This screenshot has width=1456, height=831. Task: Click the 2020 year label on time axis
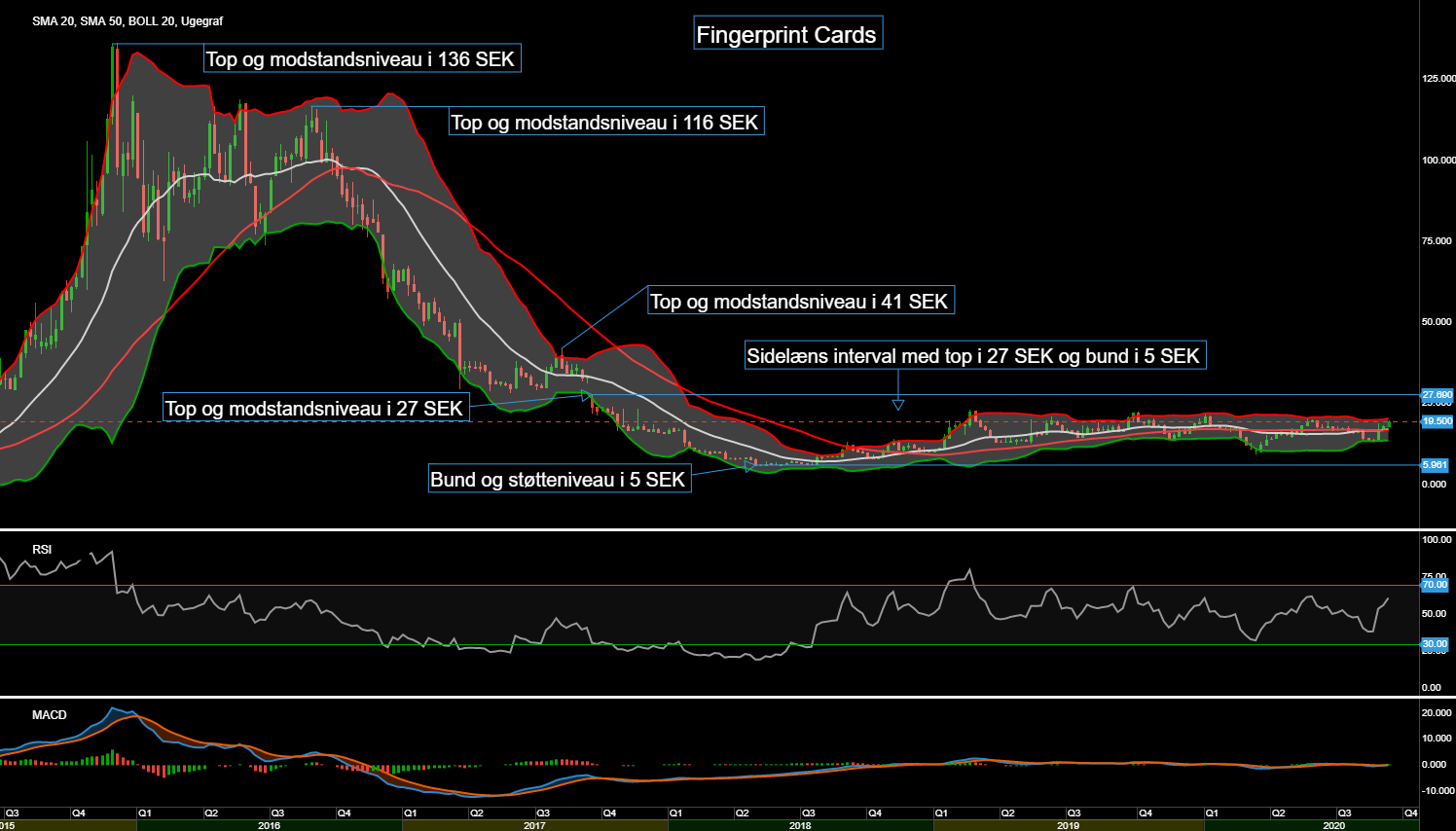tap(1333, 825)
